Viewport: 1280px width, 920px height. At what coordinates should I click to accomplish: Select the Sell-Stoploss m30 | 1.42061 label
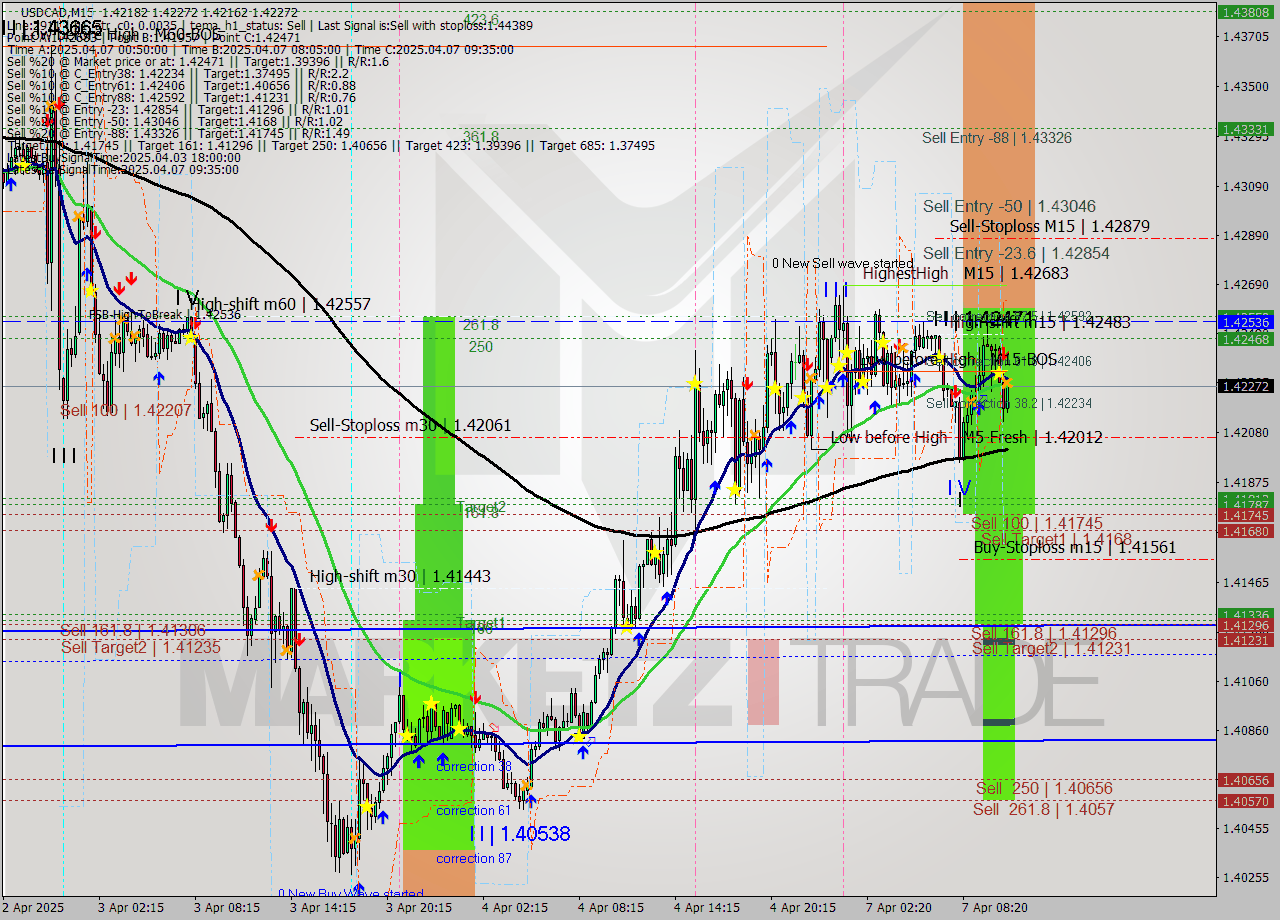(412, 425)
